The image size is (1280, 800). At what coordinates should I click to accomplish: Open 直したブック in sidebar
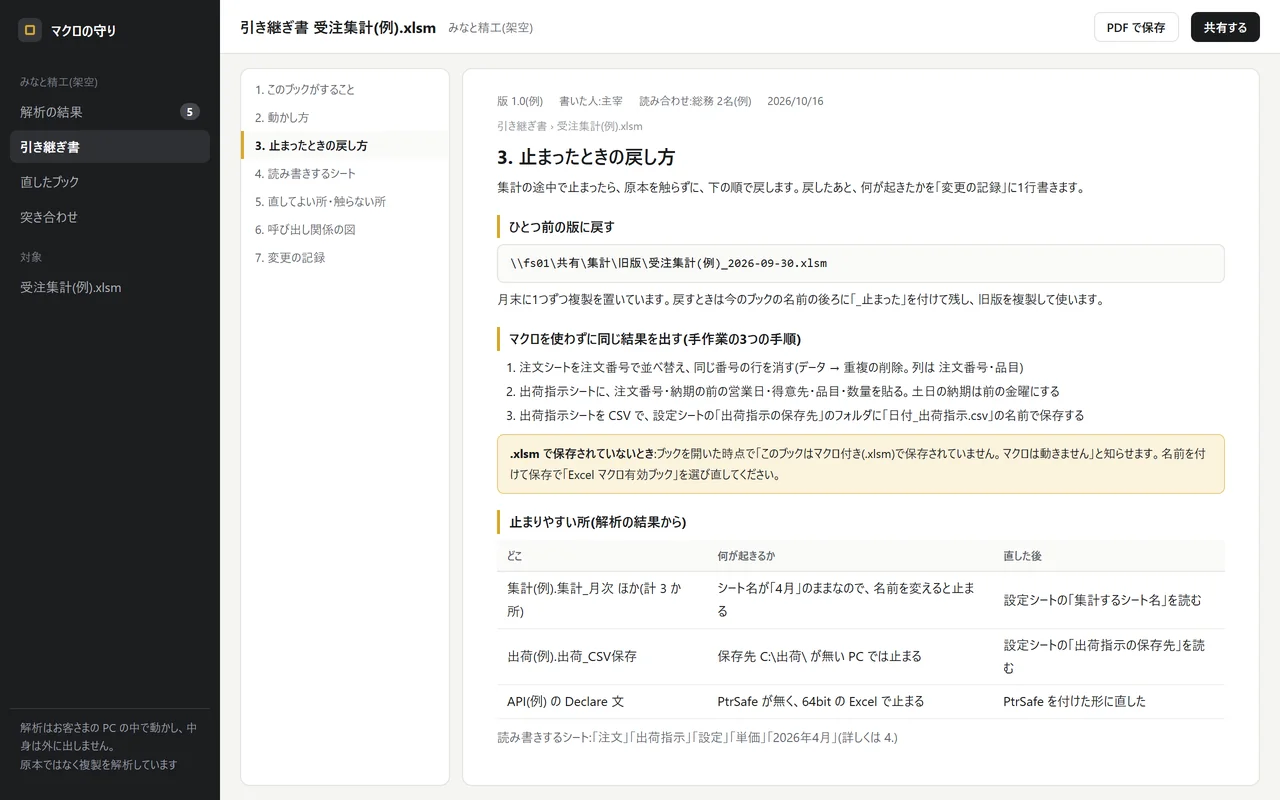click(110, 182)
